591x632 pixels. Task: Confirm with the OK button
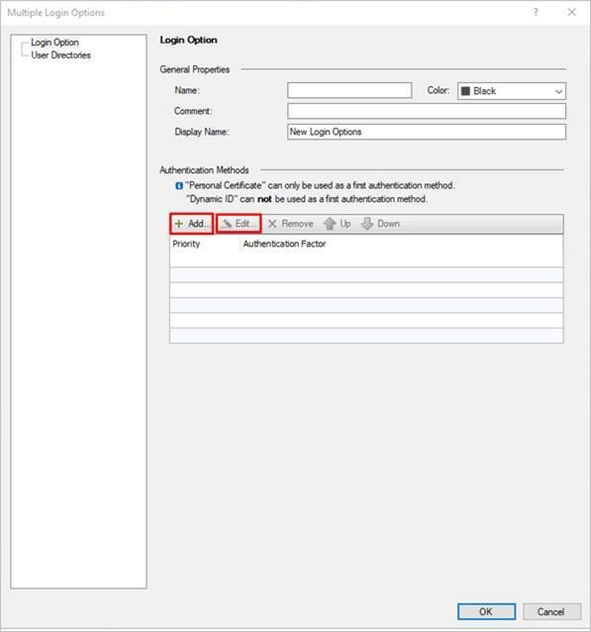point(486,611)
